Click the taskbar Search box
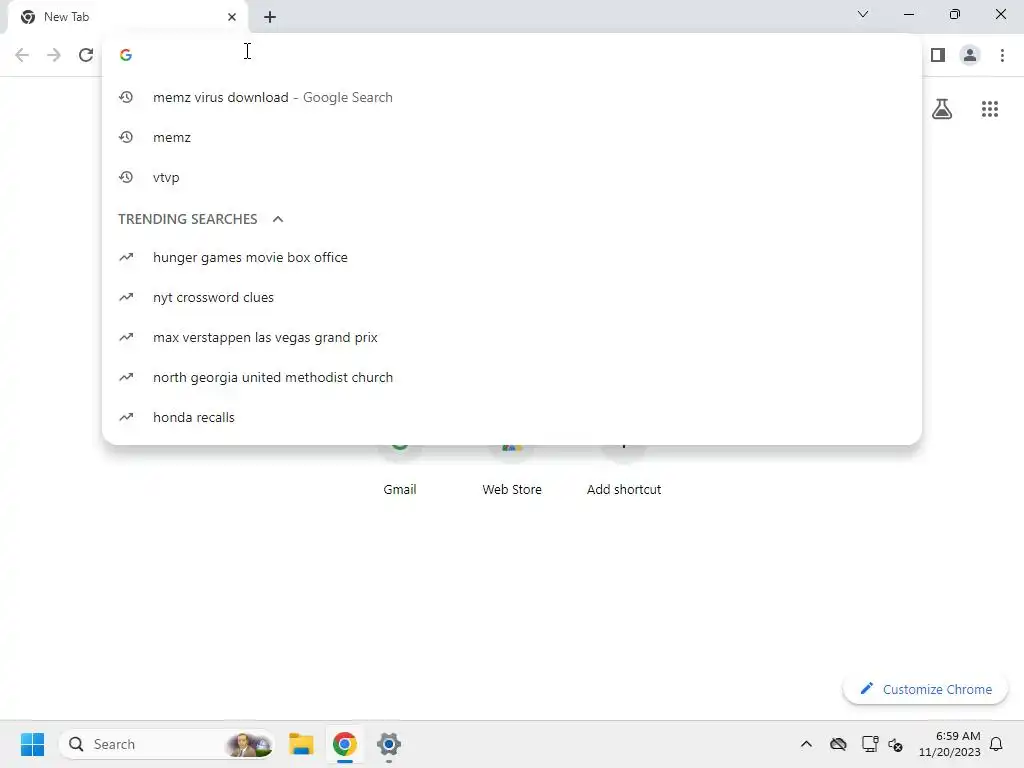 coord(167,744)
